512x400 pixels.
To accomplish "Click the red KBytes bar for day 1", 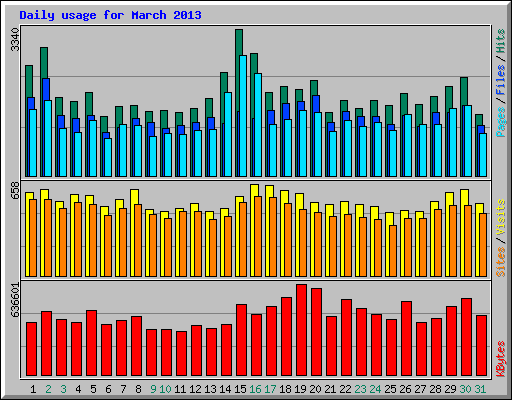I will click(31, 349).
